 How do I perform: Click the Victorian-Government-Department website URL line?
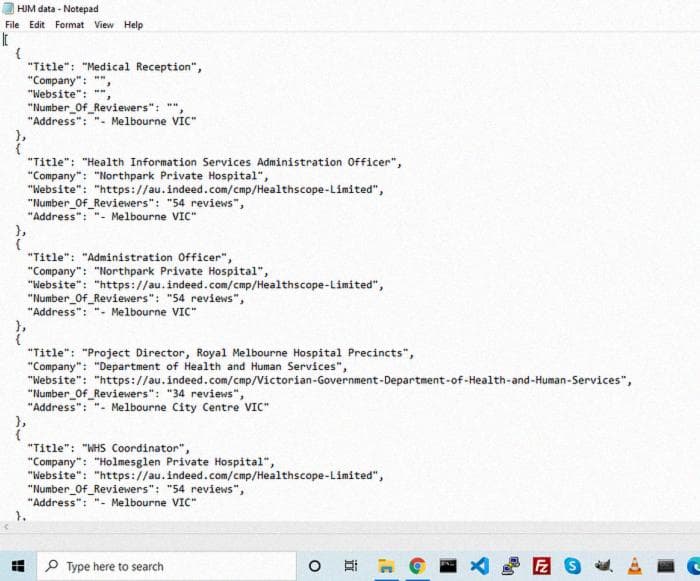point(329,380)
